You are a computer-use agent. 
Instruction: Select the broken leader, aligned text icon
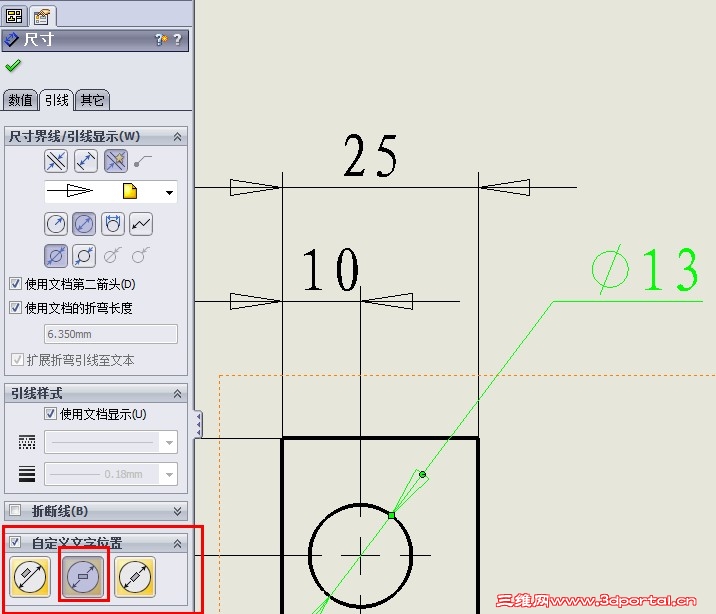[135, 577]
